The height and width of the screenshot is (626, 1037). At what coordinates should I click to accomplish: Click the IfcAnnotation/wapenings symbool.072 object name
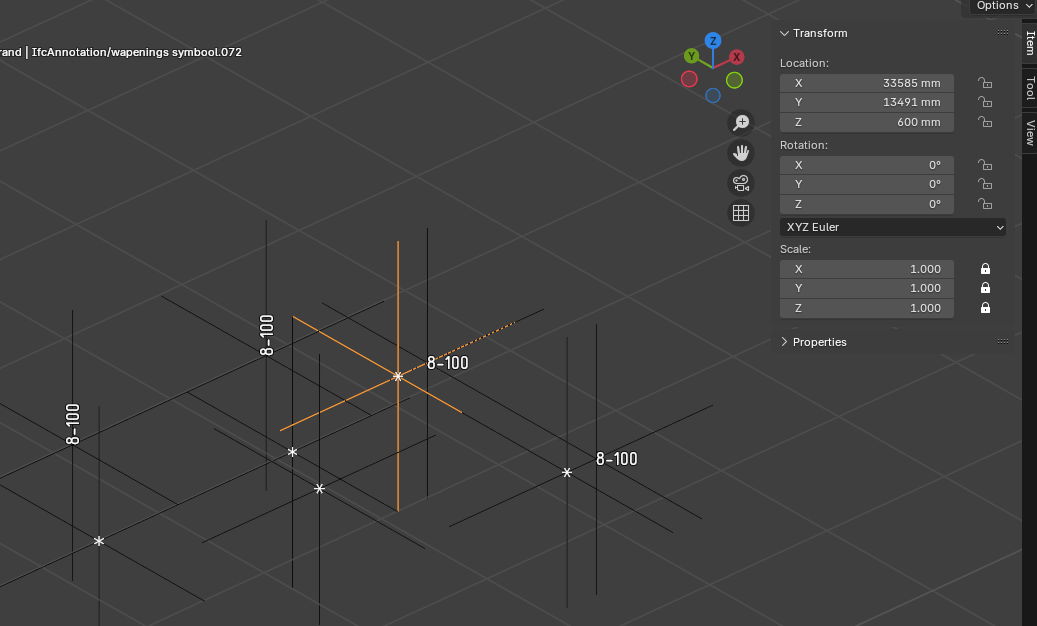pos(137,52)
